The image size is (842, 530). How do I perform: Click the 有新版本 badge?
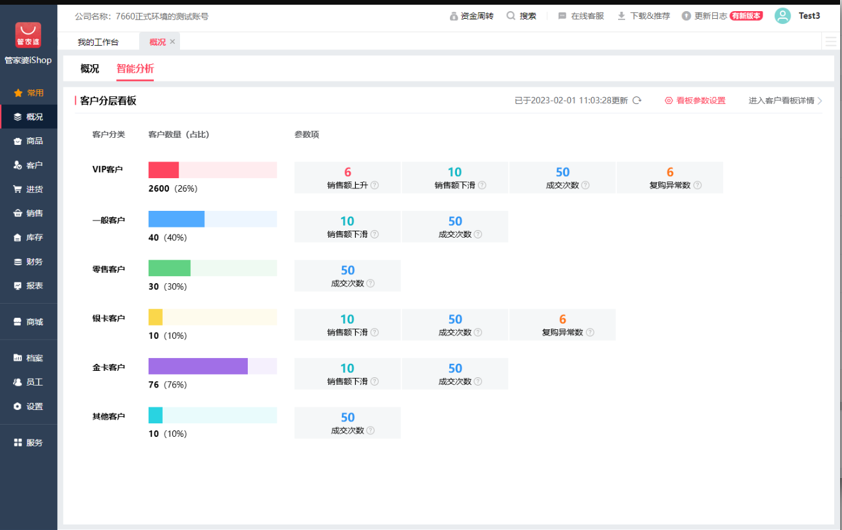pos(746,16)
